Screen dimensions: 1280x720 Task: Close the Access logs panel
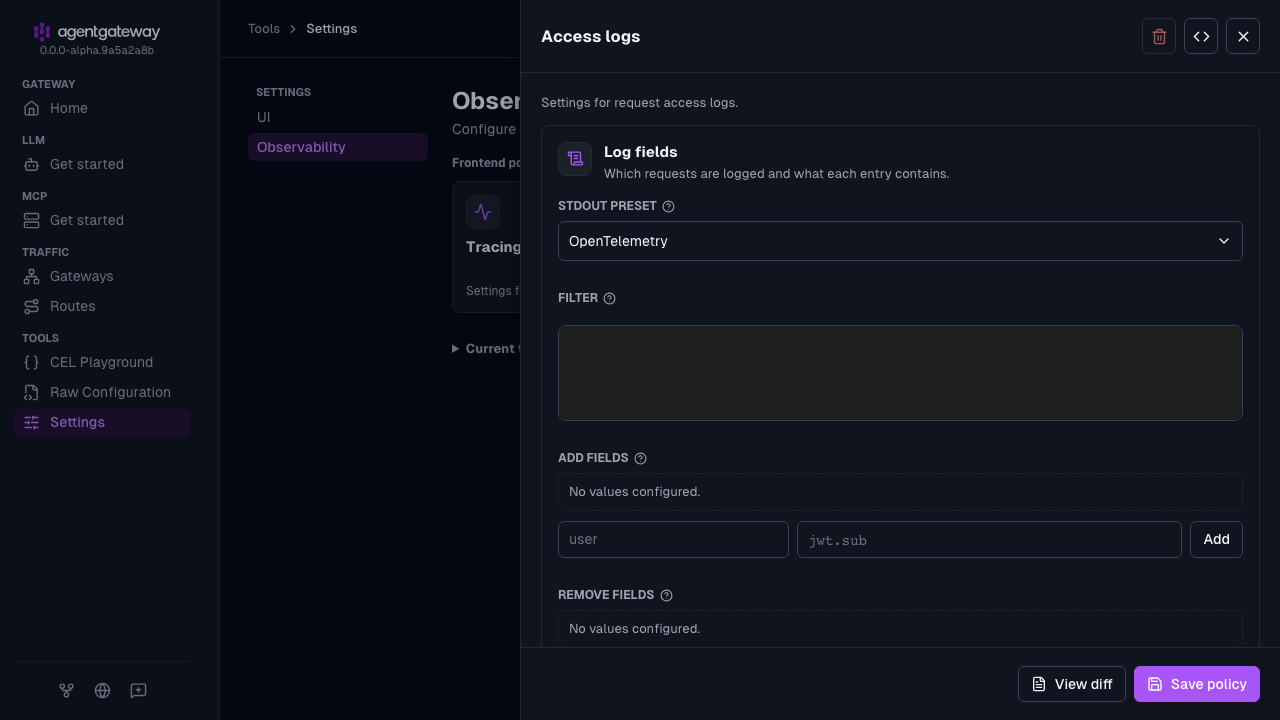(1243, 36)
